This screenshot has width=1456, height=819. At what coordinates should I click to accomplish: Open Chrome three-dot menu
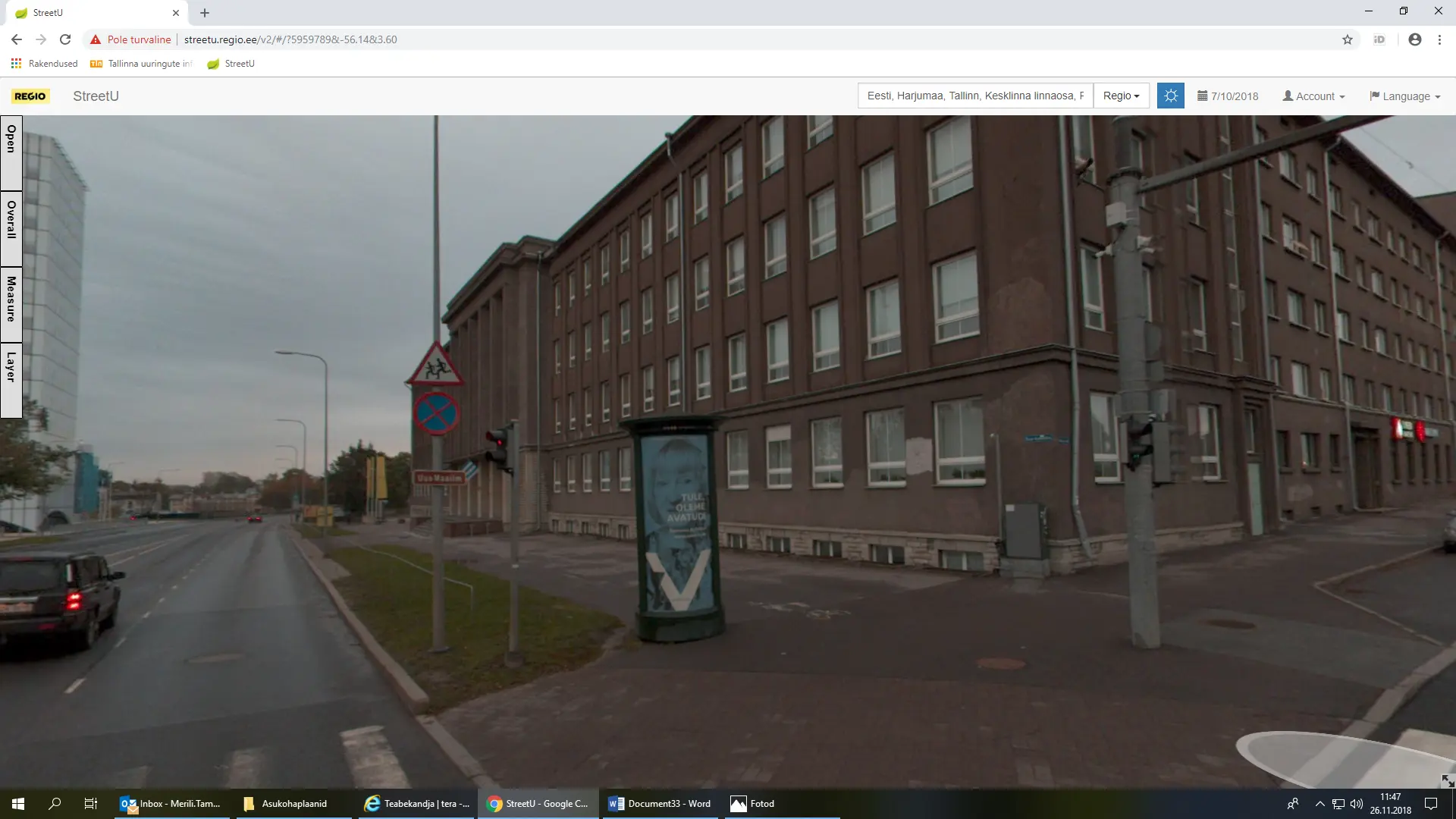[x=1439, y=39]
